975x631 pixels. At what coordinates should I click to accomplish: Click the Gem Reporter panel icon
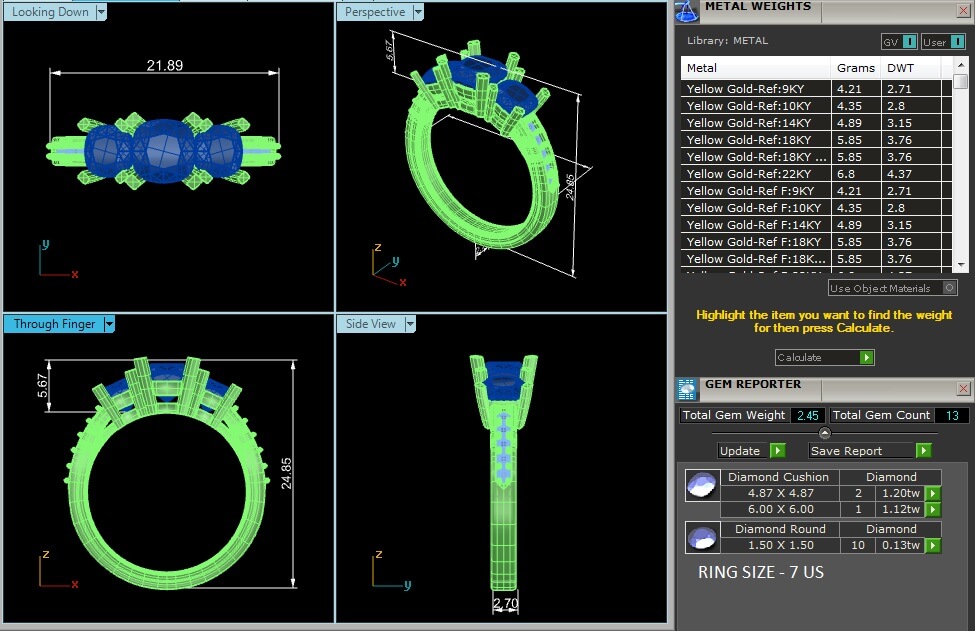click(687, 389)
